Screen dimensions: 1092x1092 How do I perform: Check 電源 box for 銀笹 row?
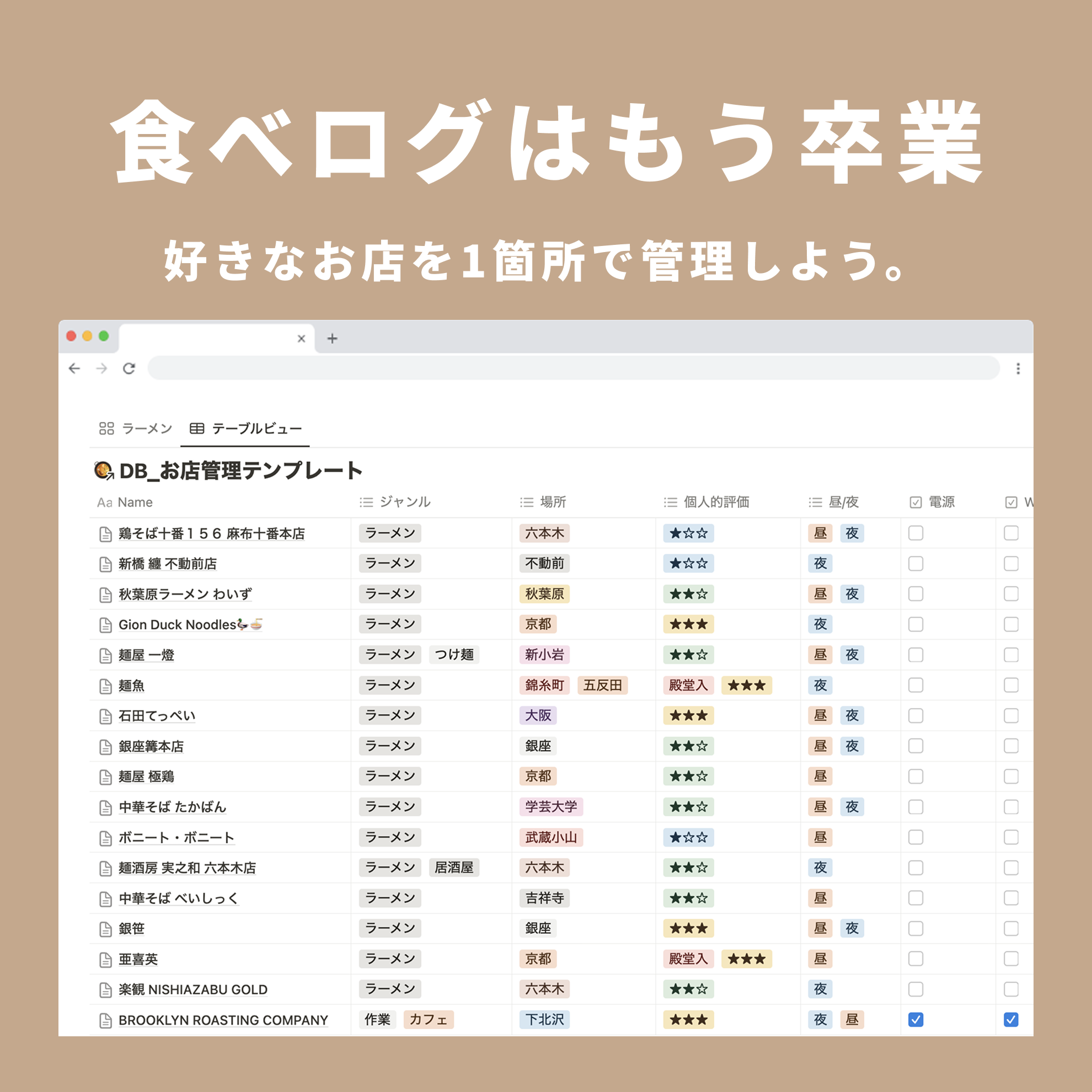(916, 929)
